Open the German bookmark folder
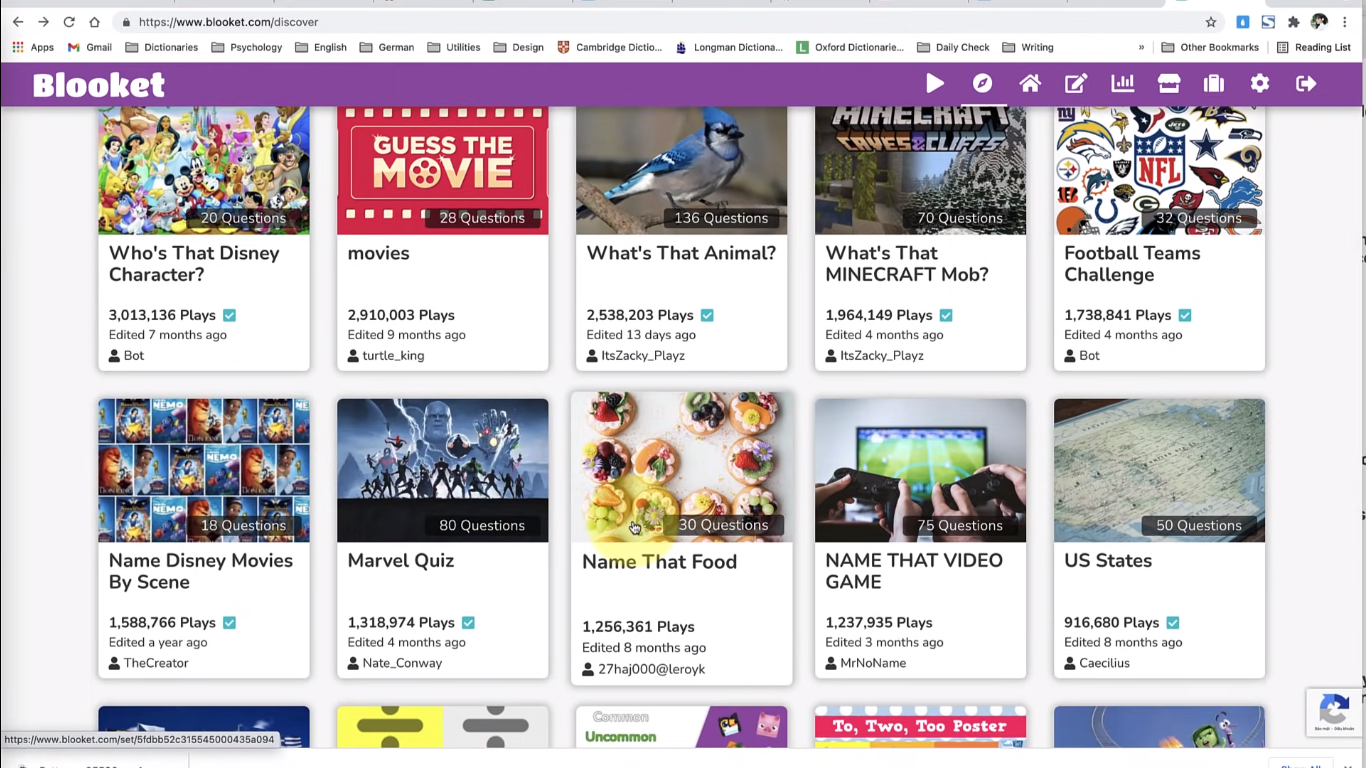1366x768 pixels. (x=387, y=47)
